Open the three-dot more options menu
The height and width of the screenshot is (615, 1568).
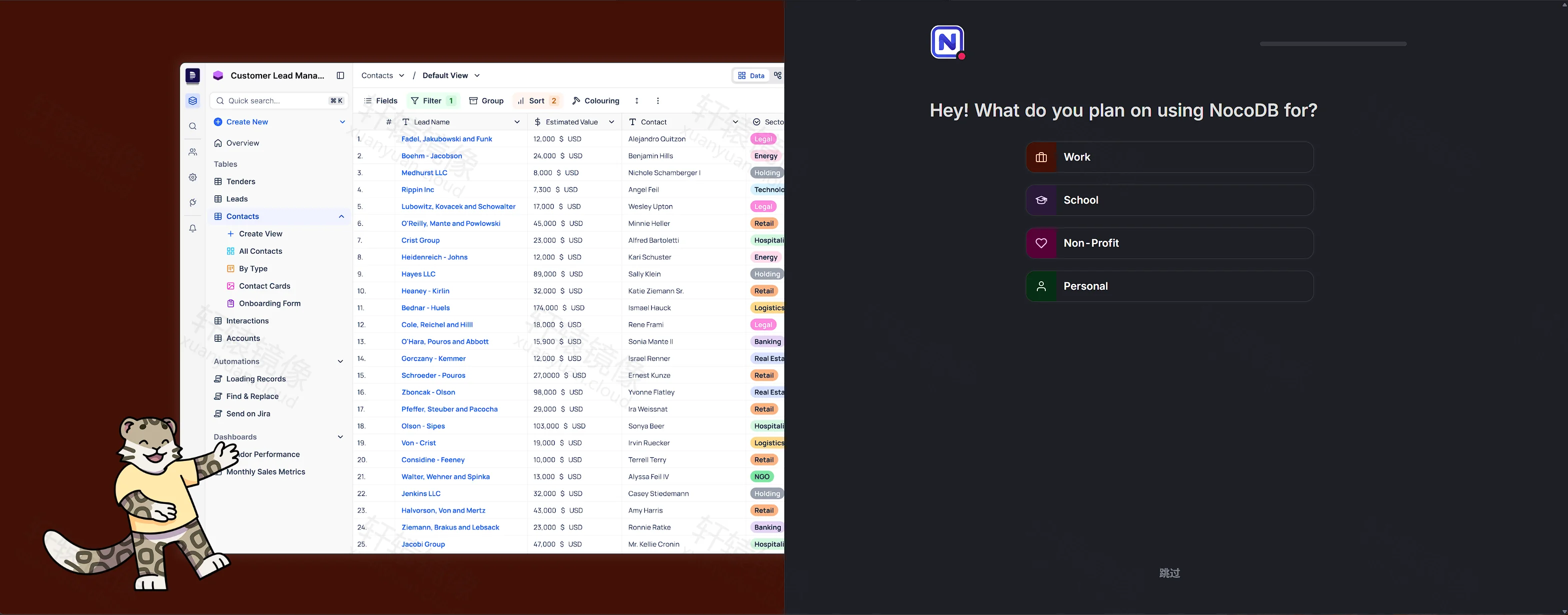[x=657, y=101]
